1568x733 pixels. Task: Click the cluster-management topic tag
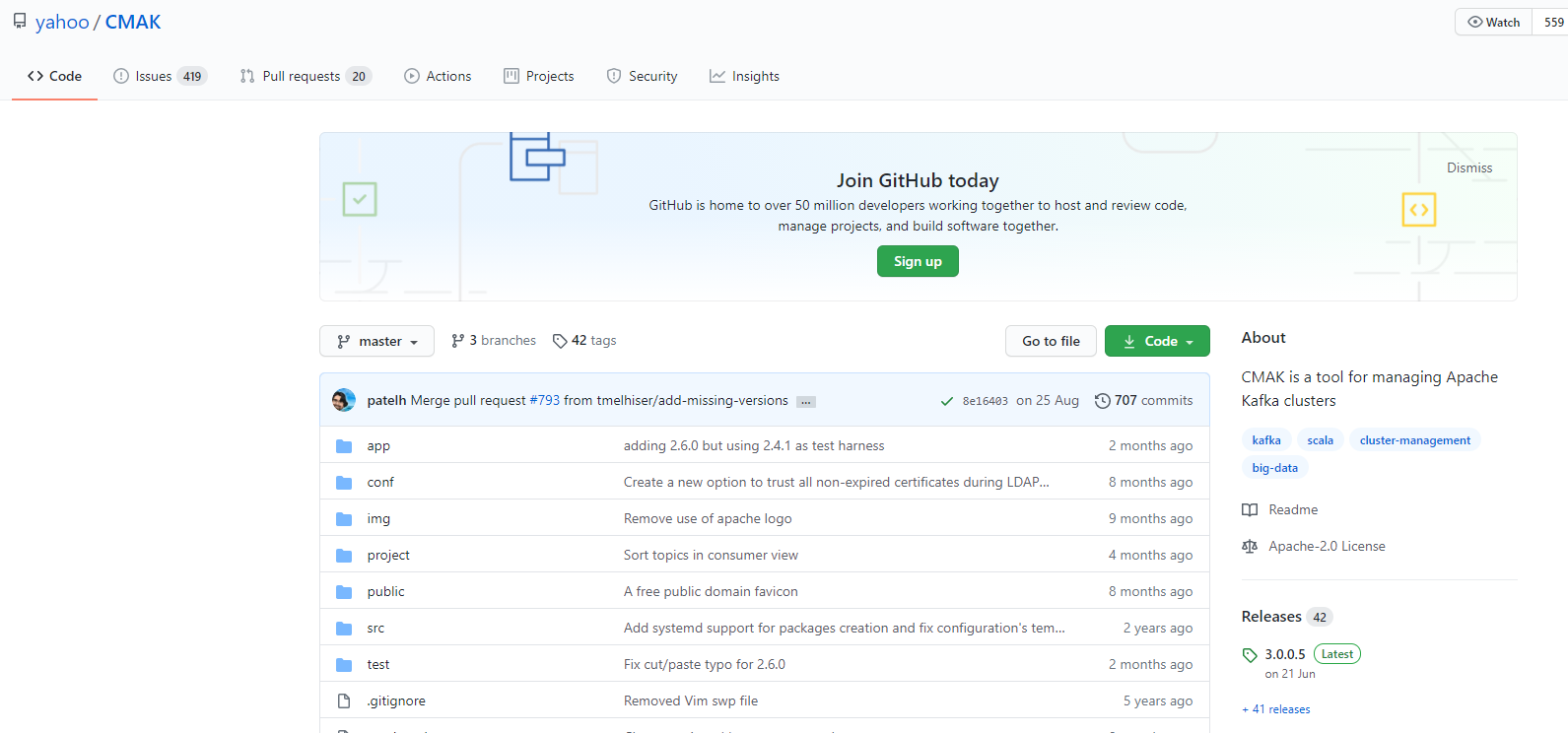pyautogui.click(x=1415, y=440)
